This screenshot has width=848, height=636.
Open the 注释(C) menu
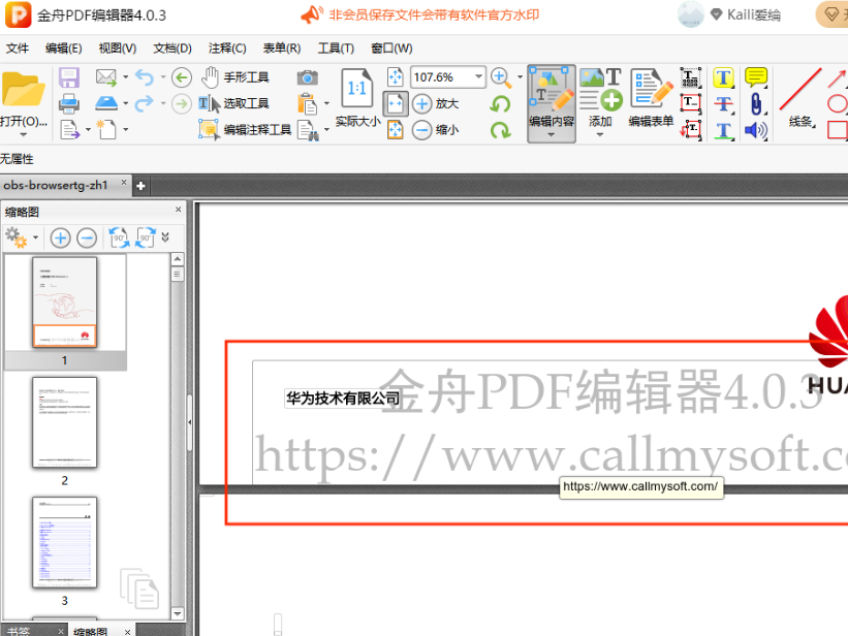[x=227, y=48]
